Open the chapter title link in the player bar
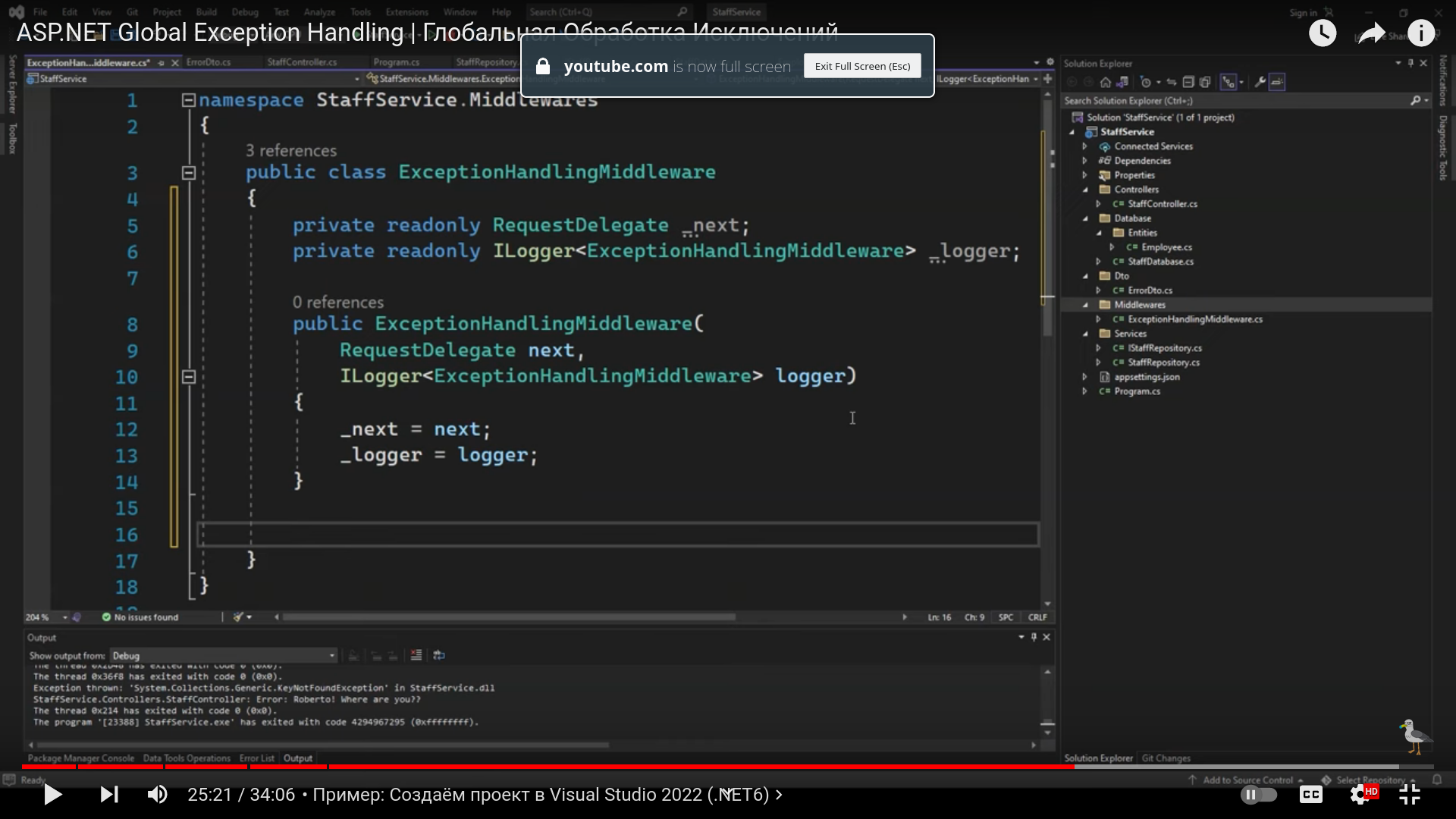 (x=546, y=794)
